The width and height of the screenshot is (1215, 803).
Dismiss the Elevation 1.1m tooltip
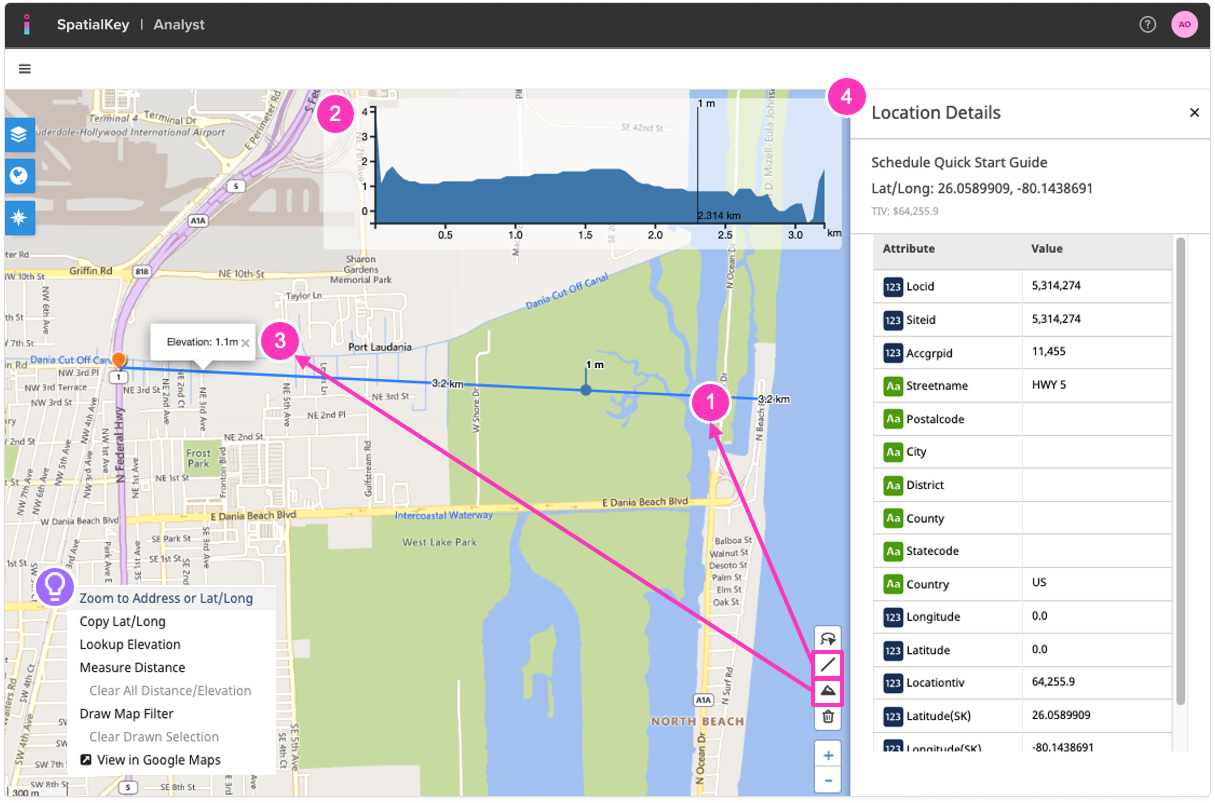coord(246,341)
